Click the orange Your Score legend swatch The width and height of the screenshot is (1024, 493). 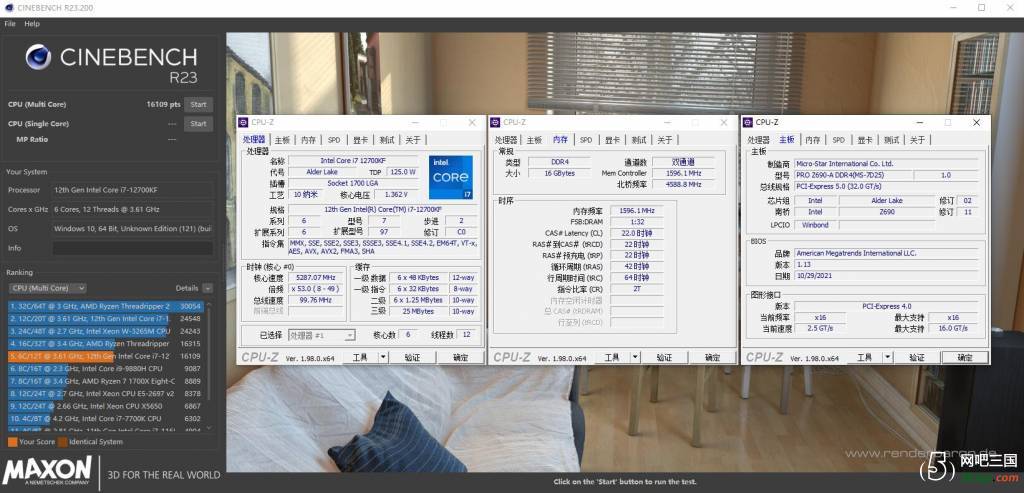pyautogui.click(x=12, y=442)
